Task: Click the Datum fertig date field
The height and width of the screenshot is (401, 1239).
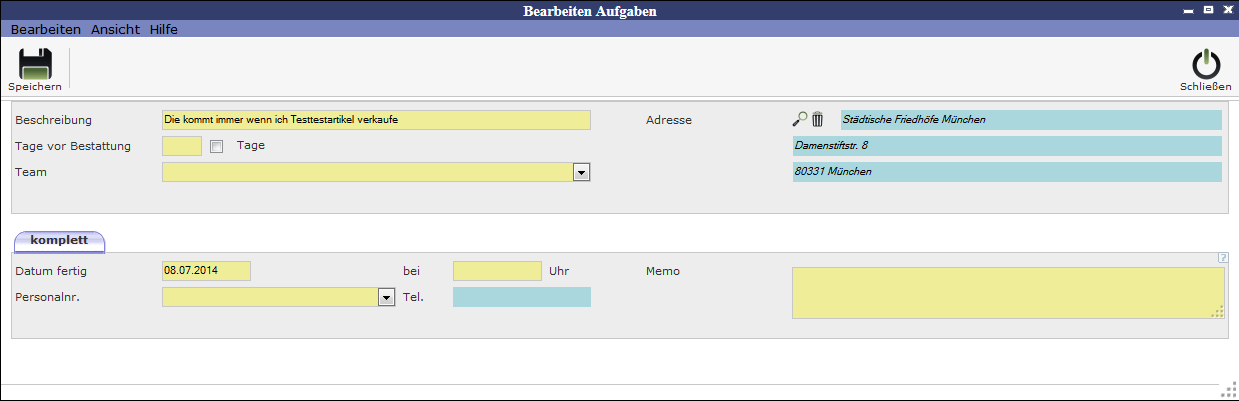Action: pos(206,271)
